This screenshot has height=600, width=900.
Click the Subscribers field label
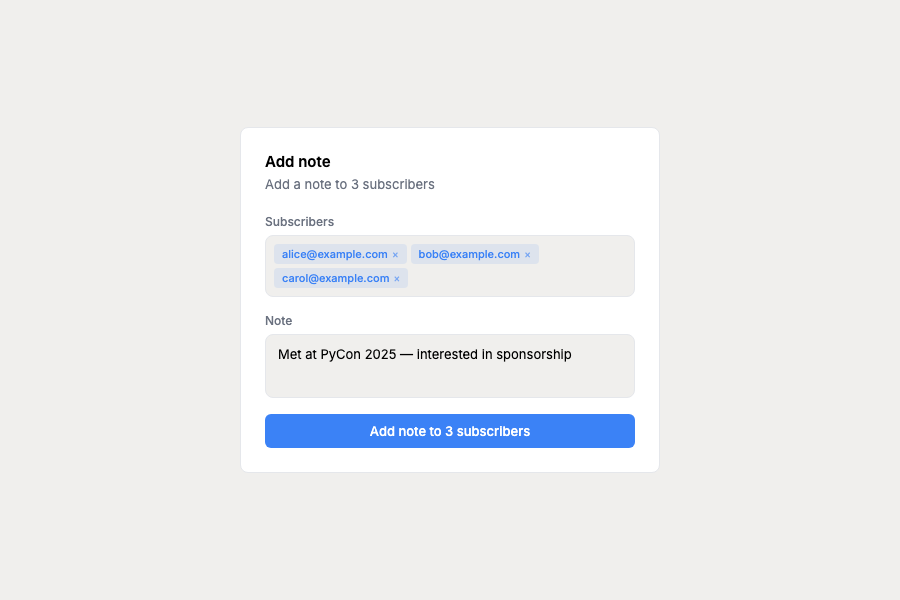(x=299, y=221)
